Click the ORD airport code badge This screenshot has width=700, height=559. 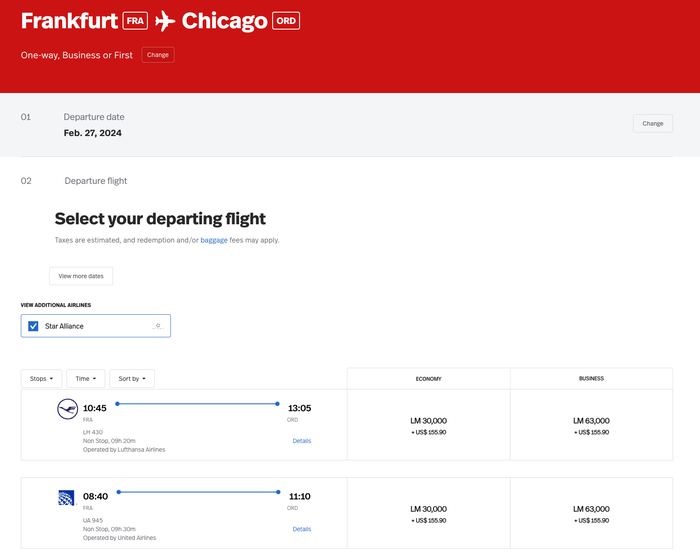click(x=286, y=21)
